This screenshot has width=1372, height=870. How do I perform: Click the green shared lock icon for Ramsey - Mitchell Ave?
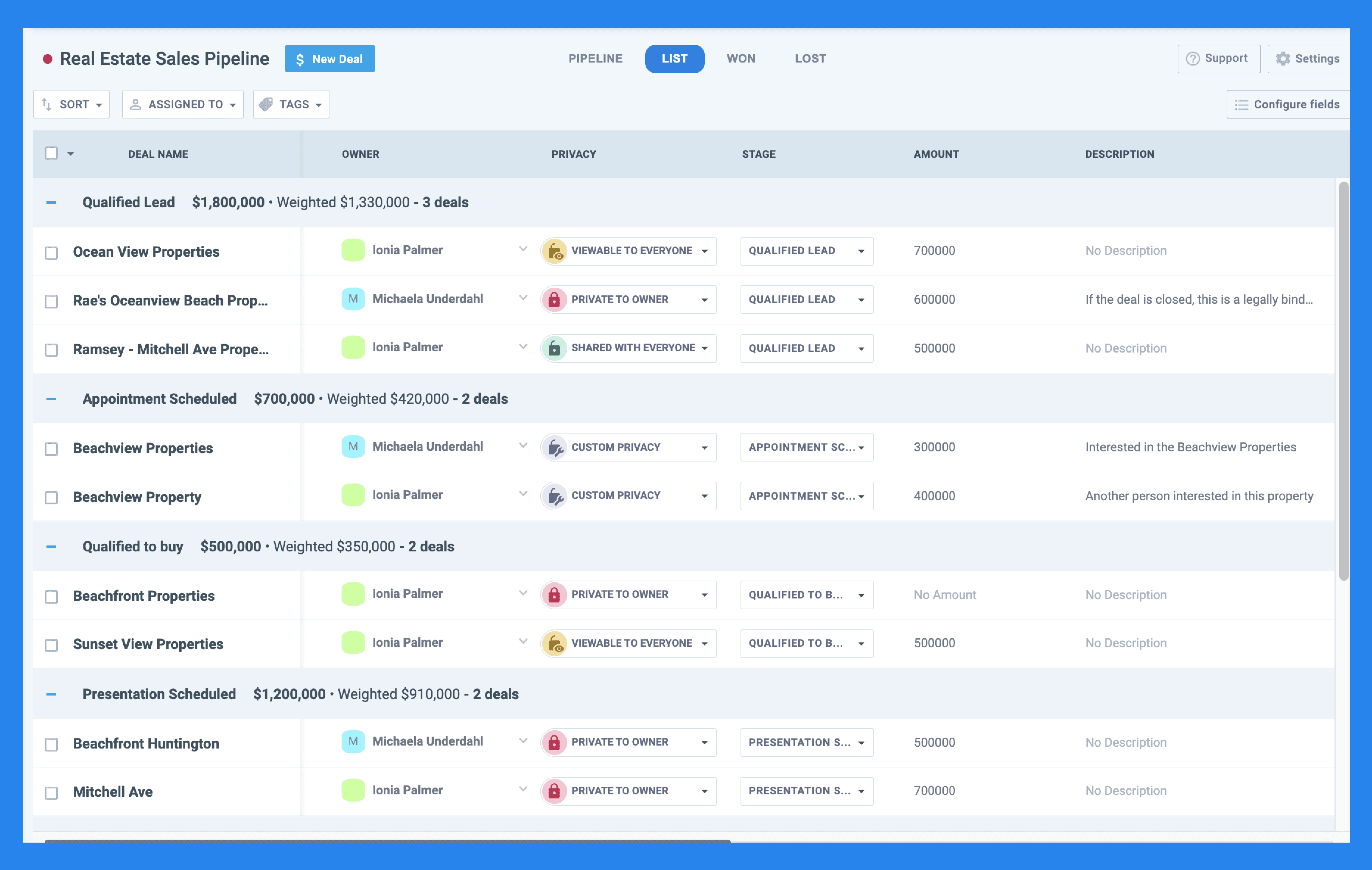pos(554,348)
